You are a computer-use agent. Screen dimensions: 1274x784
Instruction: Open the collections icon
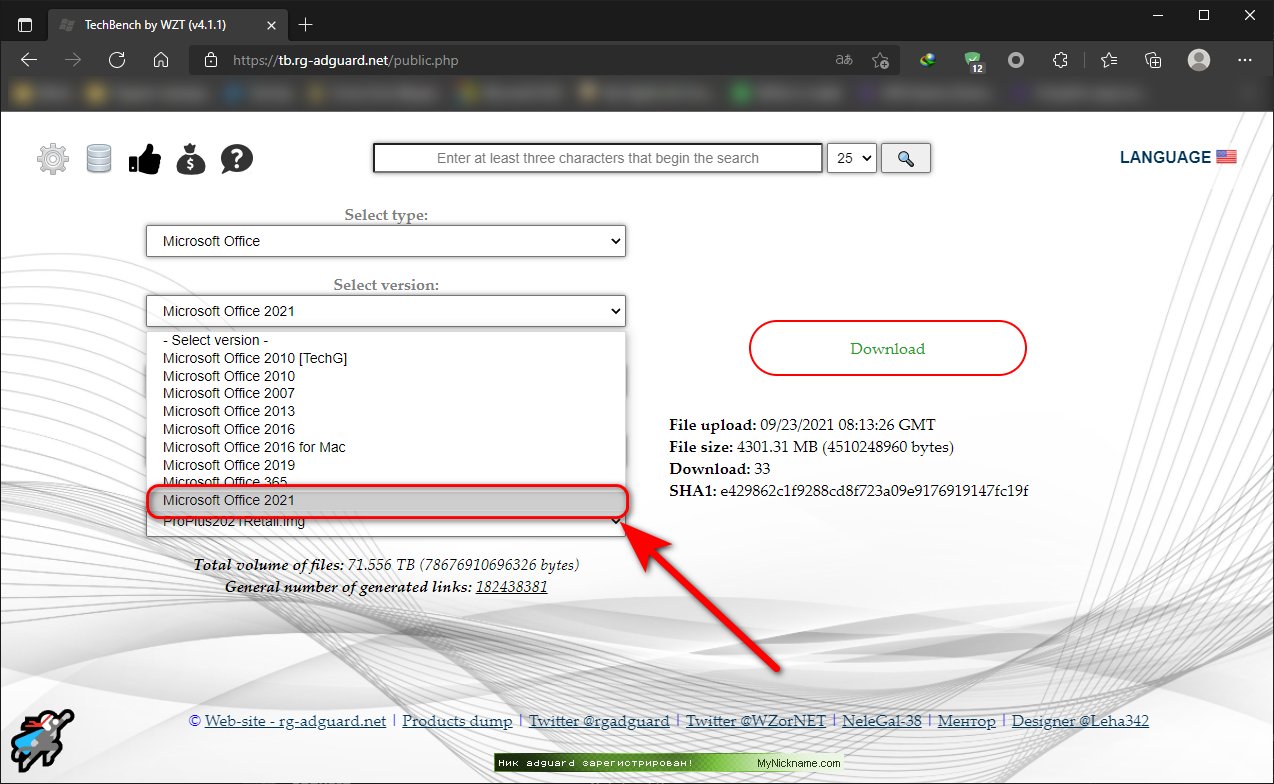pos(1153,60)
